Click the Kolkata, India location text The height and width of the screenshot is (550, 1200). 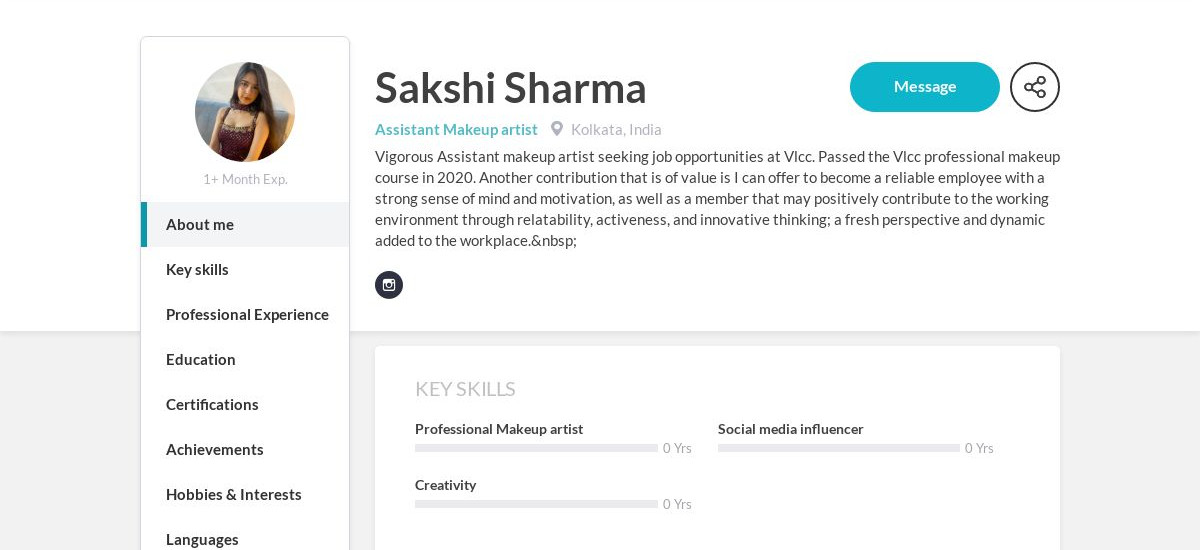click(616, 129)
